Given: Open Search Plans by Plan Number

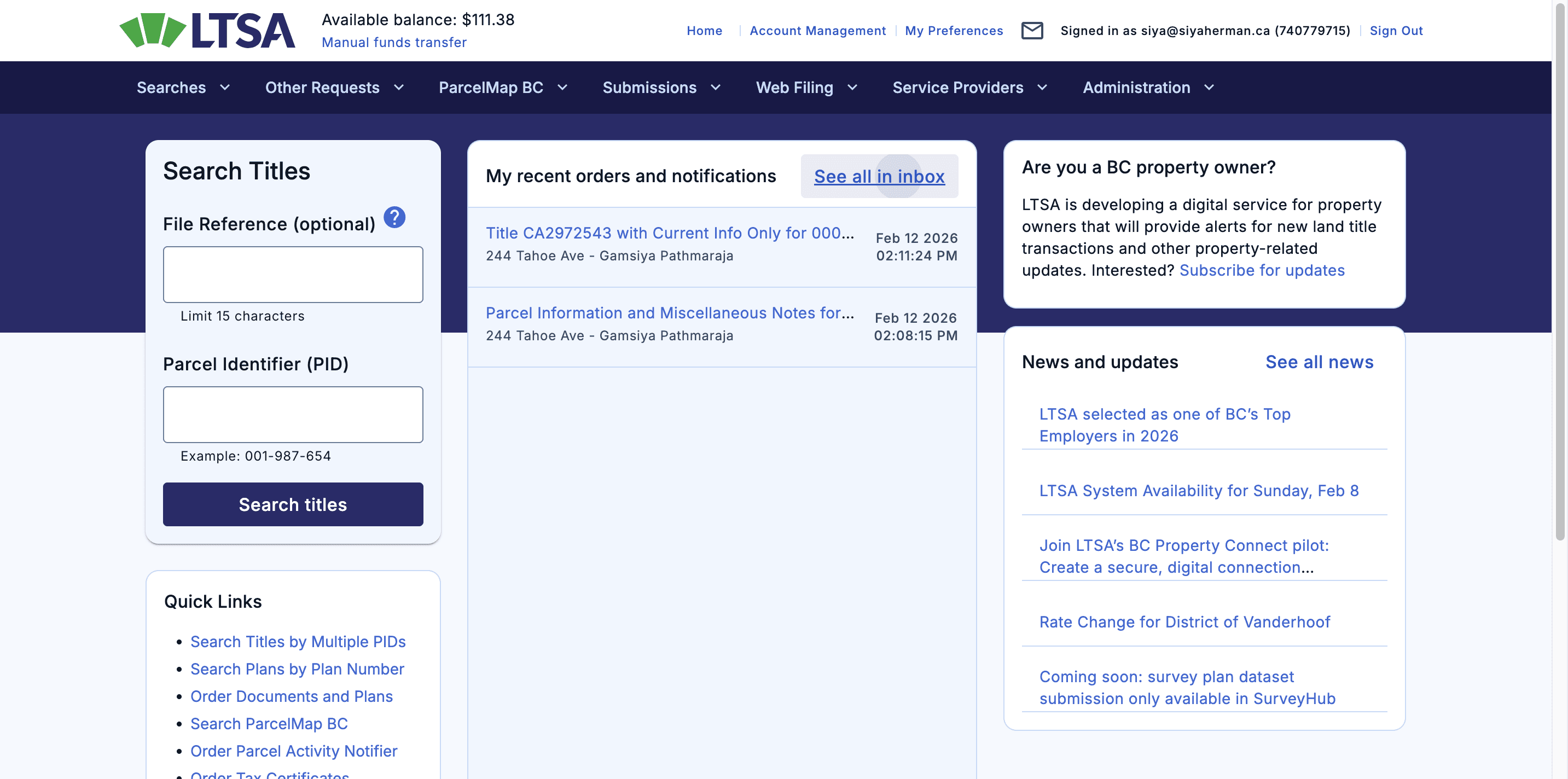Looking at the screenshot, I should [x=297, y=669].
